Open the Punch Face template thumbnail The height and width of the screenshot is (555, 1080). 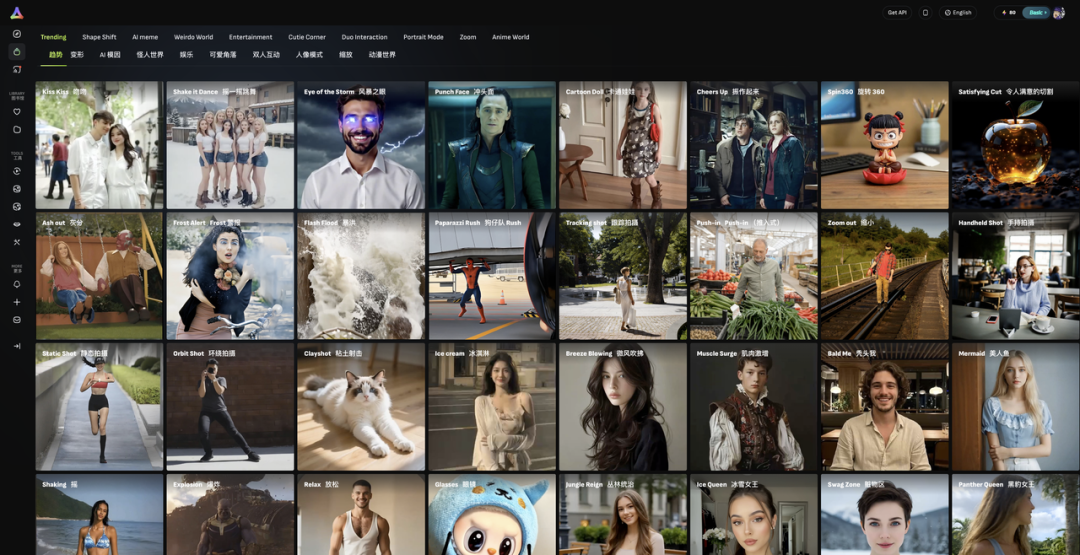point(492,145)
